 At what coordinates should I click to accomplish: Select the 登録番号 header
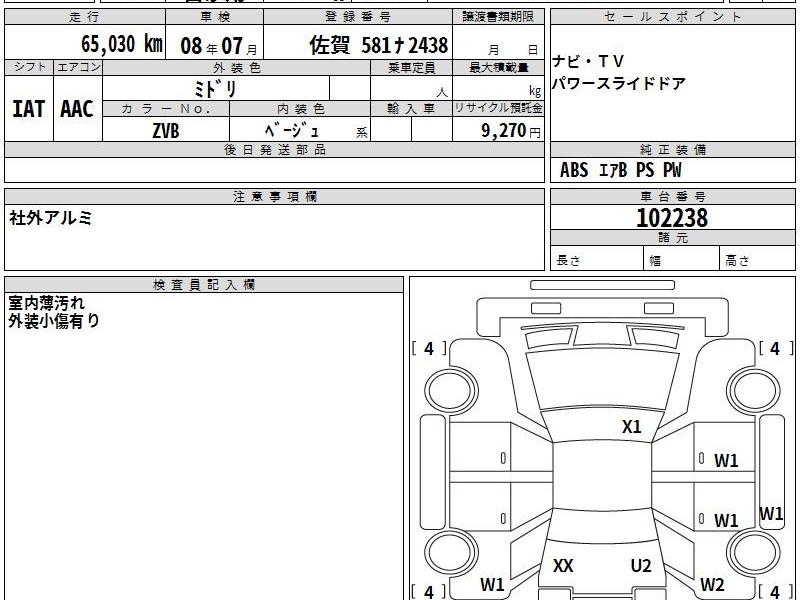[x=358, y=17]
